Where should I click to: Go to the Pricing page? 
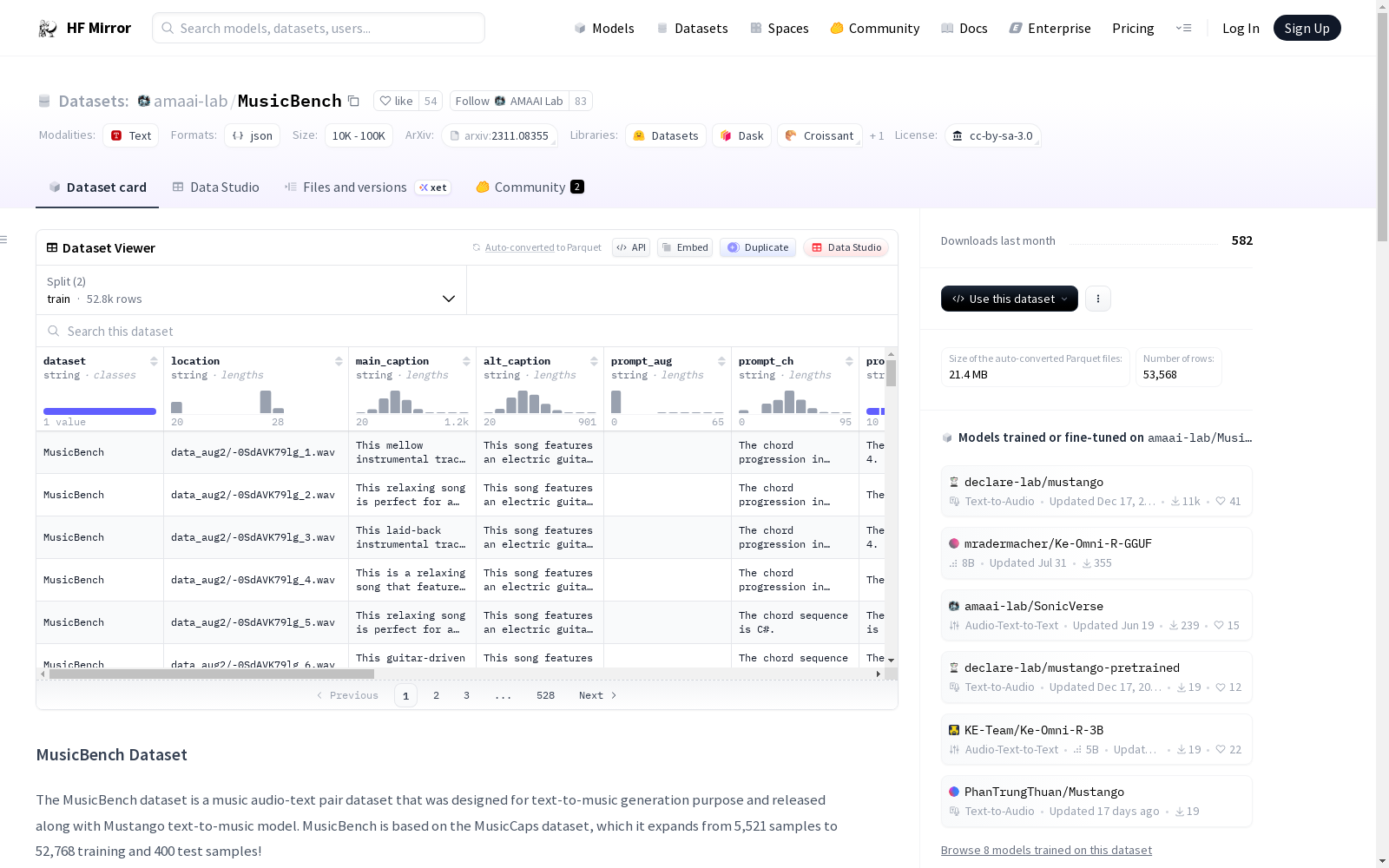pyautogui.click(x=1133, y=28)
